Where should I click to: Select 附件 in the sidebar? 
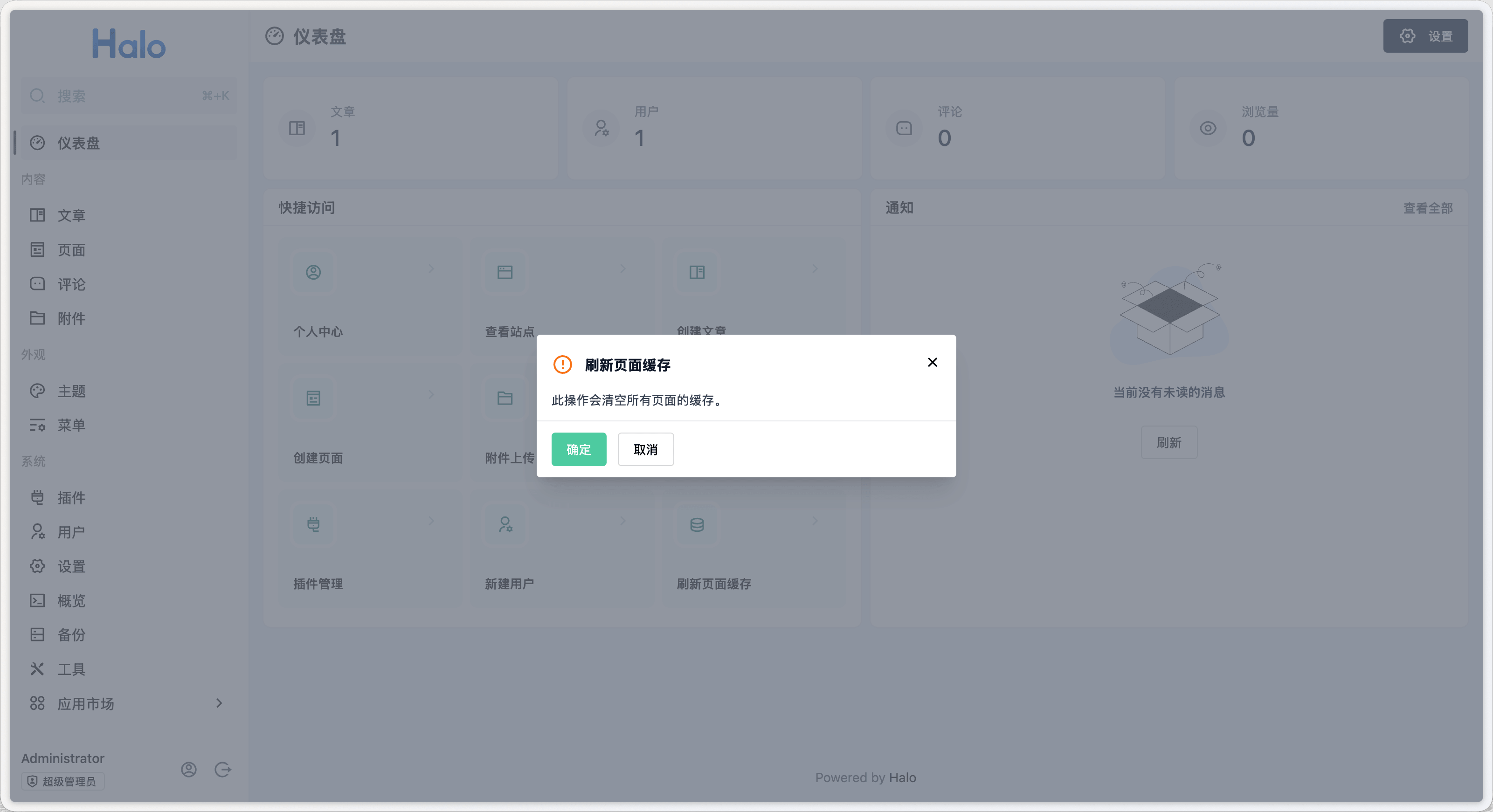[71, 318]
